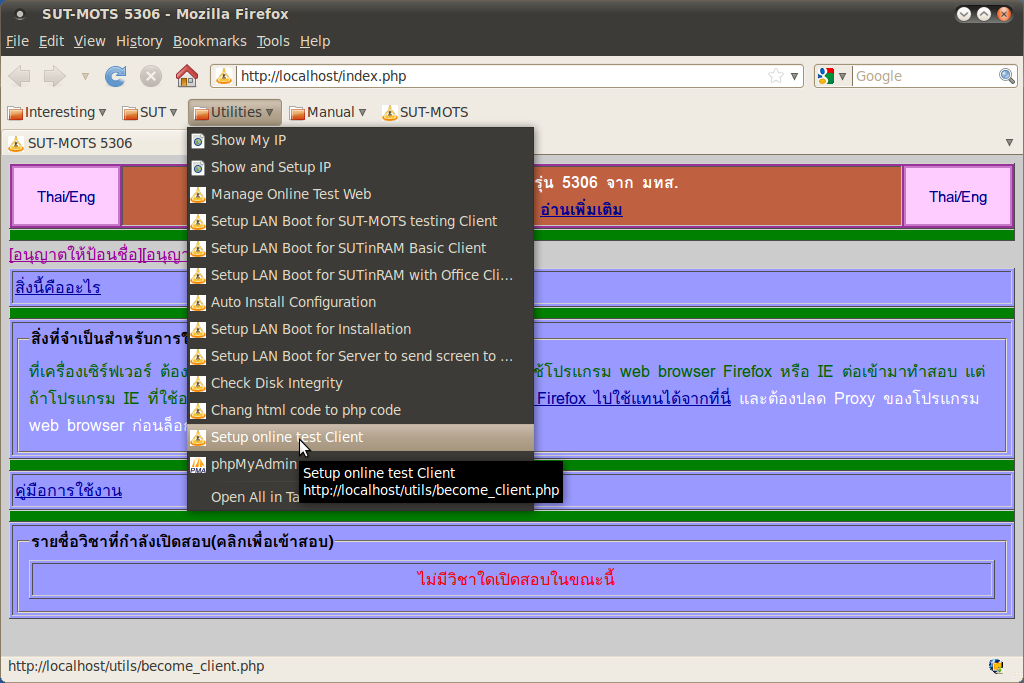Open the Home page icon

[x=187, y=76]
